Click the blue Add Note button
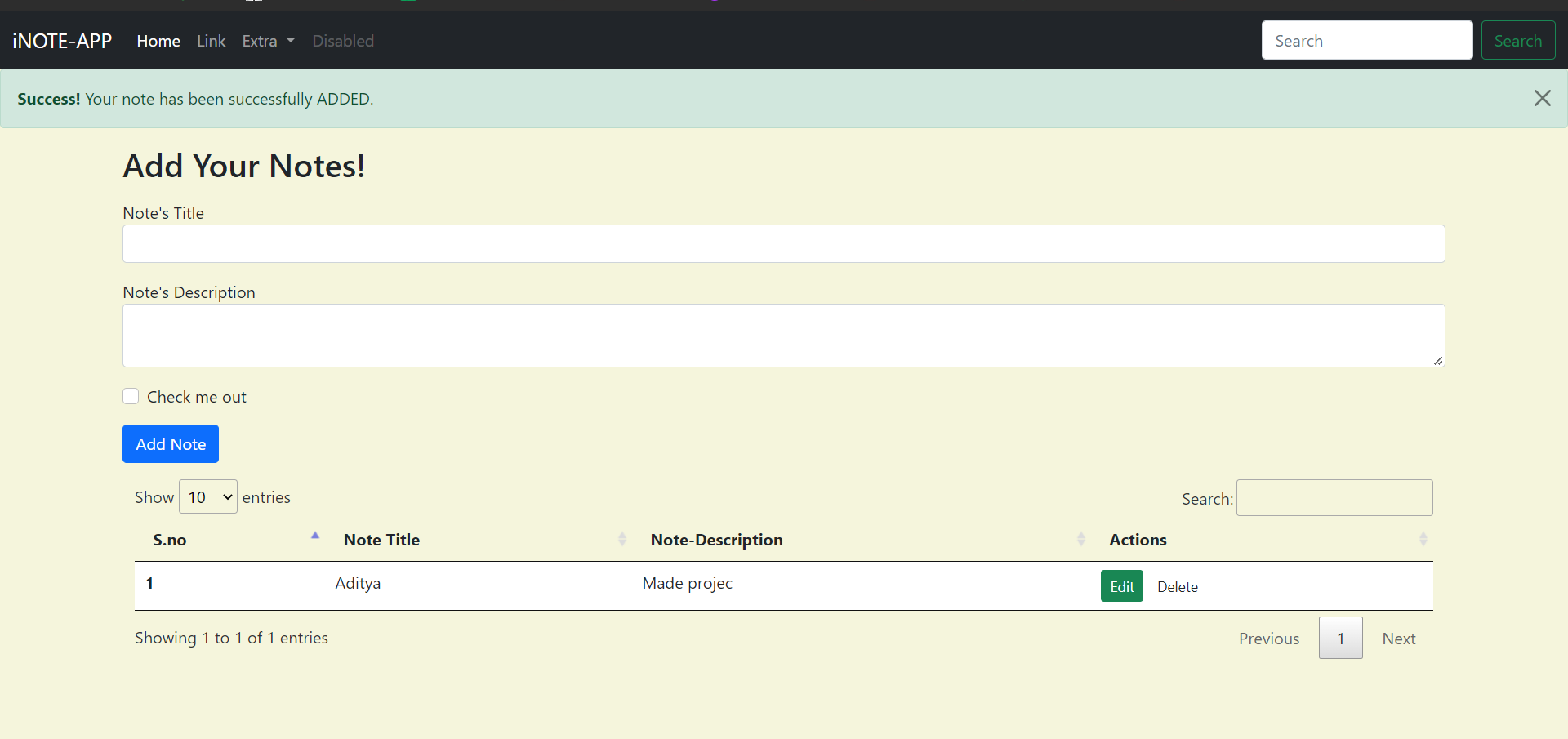This screenshot has width=1568, height=739. tap(171, 443)
